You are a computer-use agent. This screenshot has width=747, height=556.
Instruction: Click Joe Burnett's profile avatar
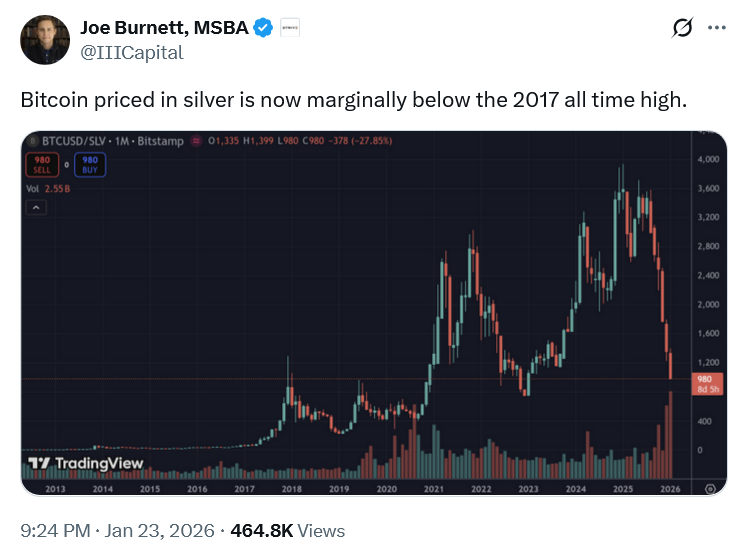pyautogui.click(x=43, y=39)
